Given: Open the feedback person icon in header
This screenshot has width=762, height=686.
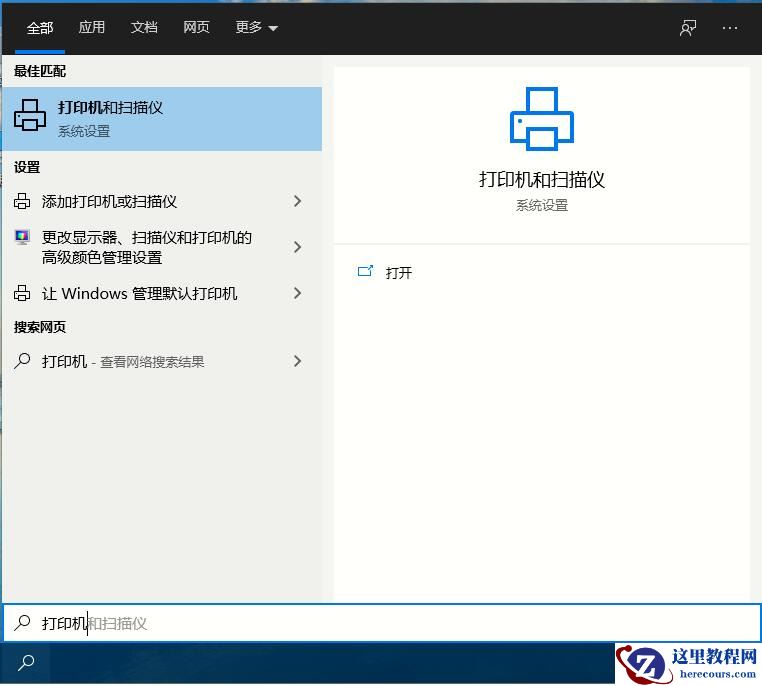Looking at the screenshot, I should (688, 28).
